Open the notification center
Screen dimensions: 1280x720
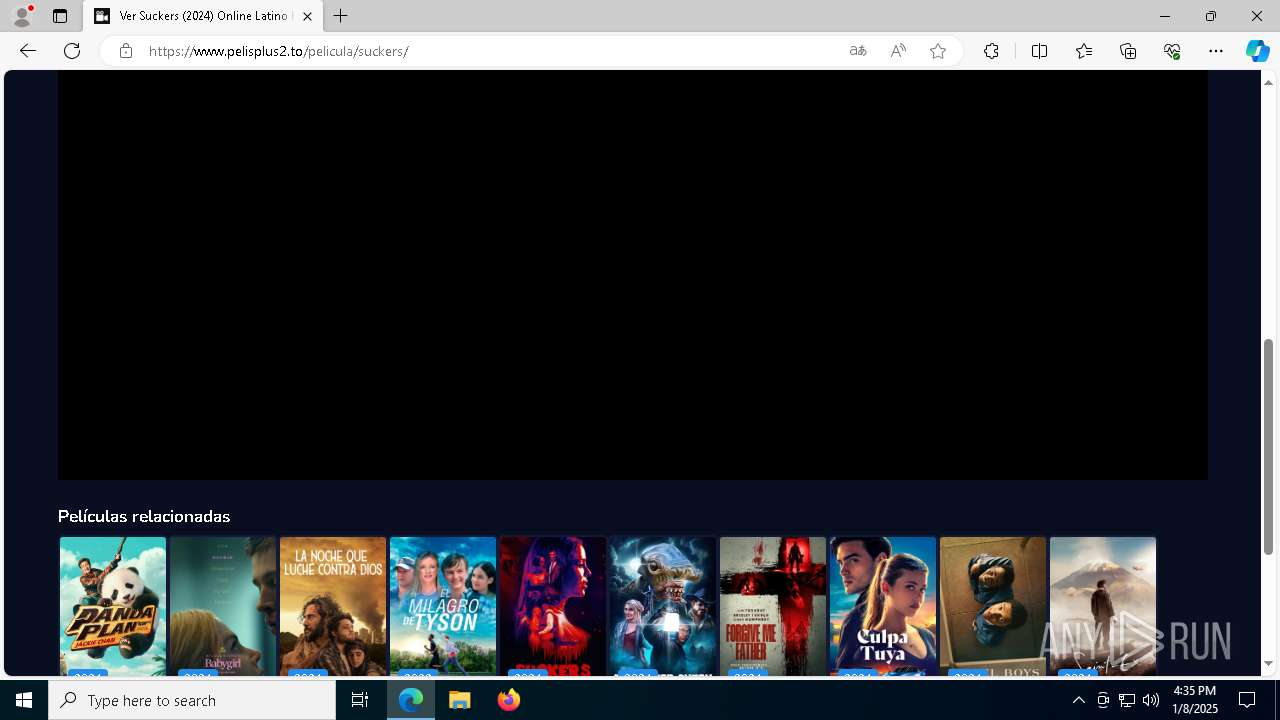click(1247, 700)
